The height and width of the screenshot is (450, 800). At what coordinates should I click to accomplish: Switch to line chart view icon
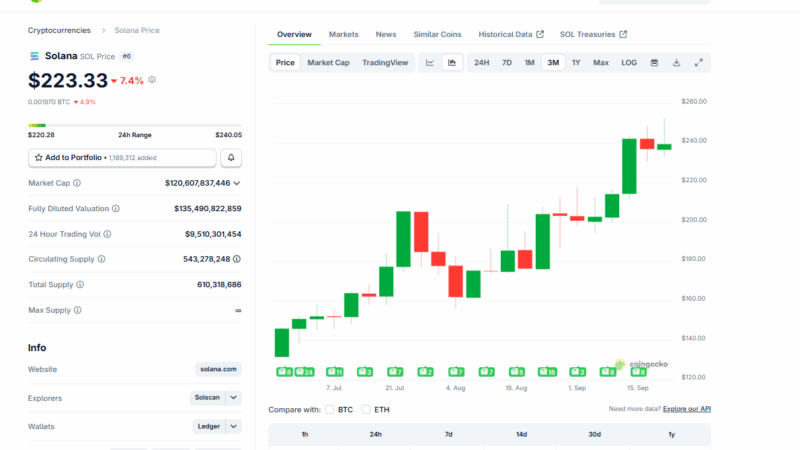click(x=430, y=63)
